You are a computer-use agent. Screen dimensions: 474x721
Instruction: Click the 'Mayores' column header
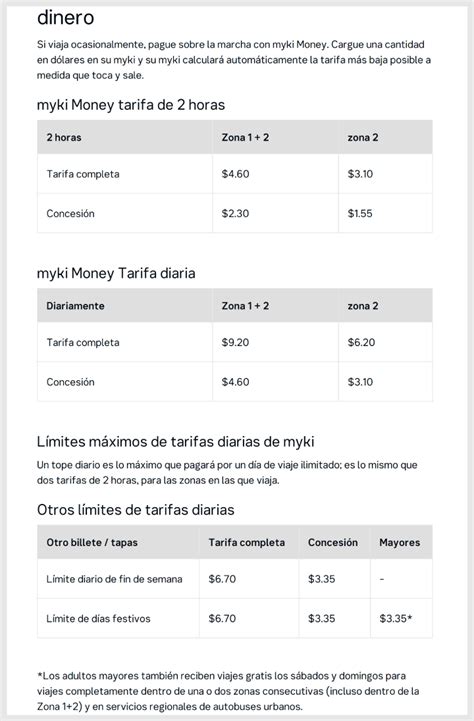coord(400,542)
